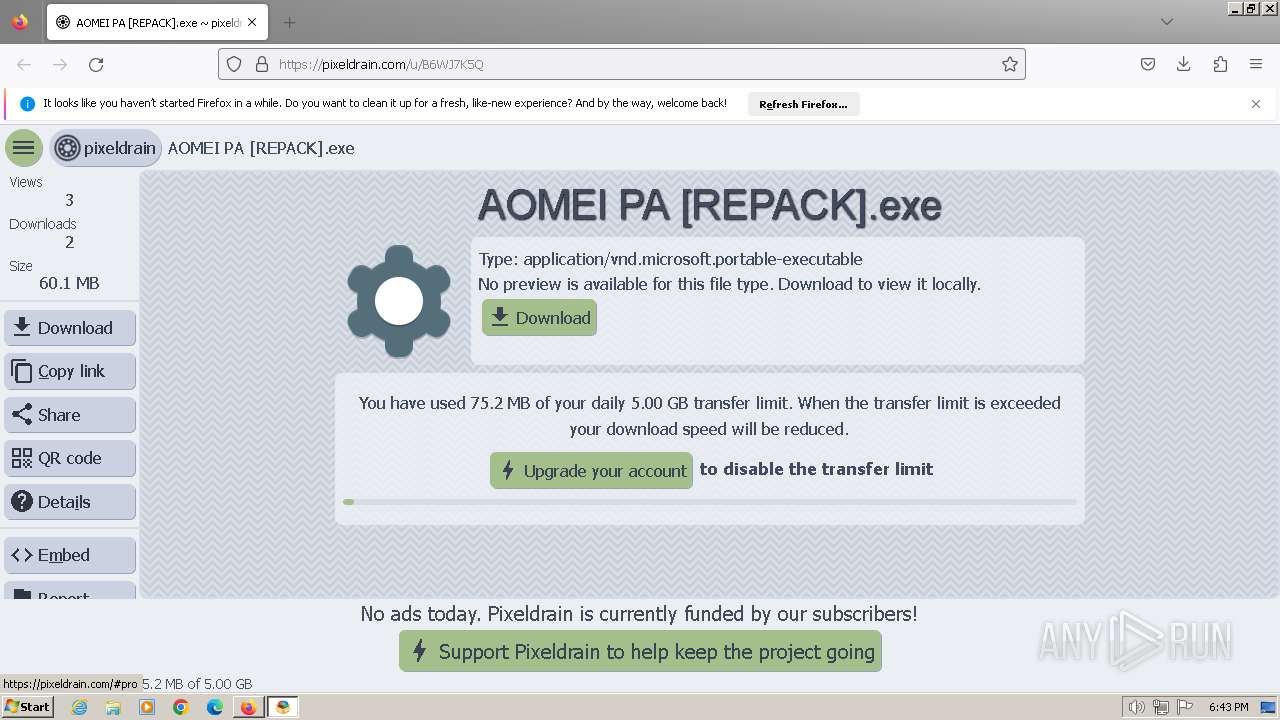Open tracking protection shield icon
This screenshot has width=1280, height=720.
click(x=234, y=64)
